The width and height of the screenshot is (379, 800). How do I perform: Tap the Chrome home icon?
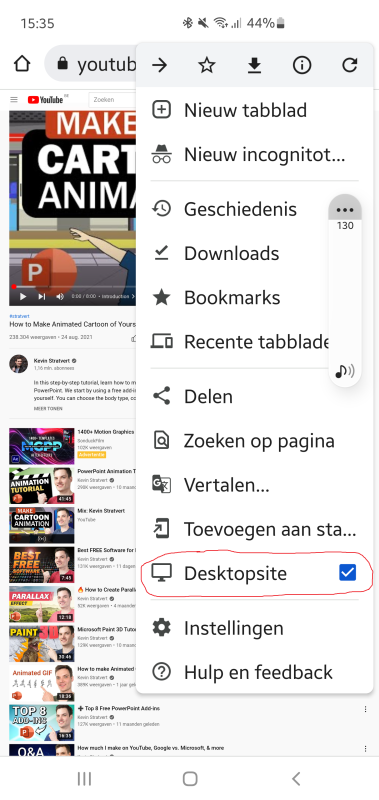pos(22,64)
